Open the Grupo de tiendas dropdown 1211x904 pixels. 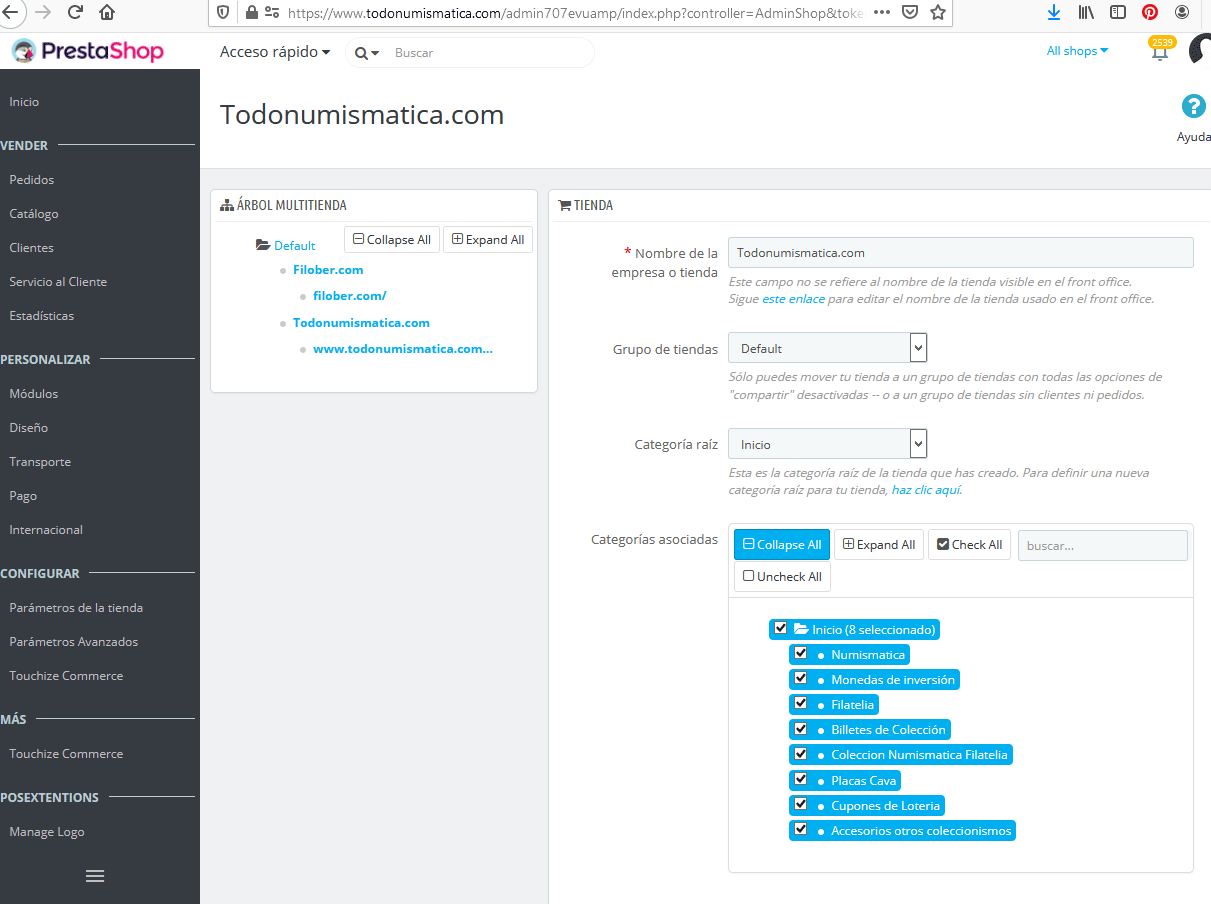[828, 348]
